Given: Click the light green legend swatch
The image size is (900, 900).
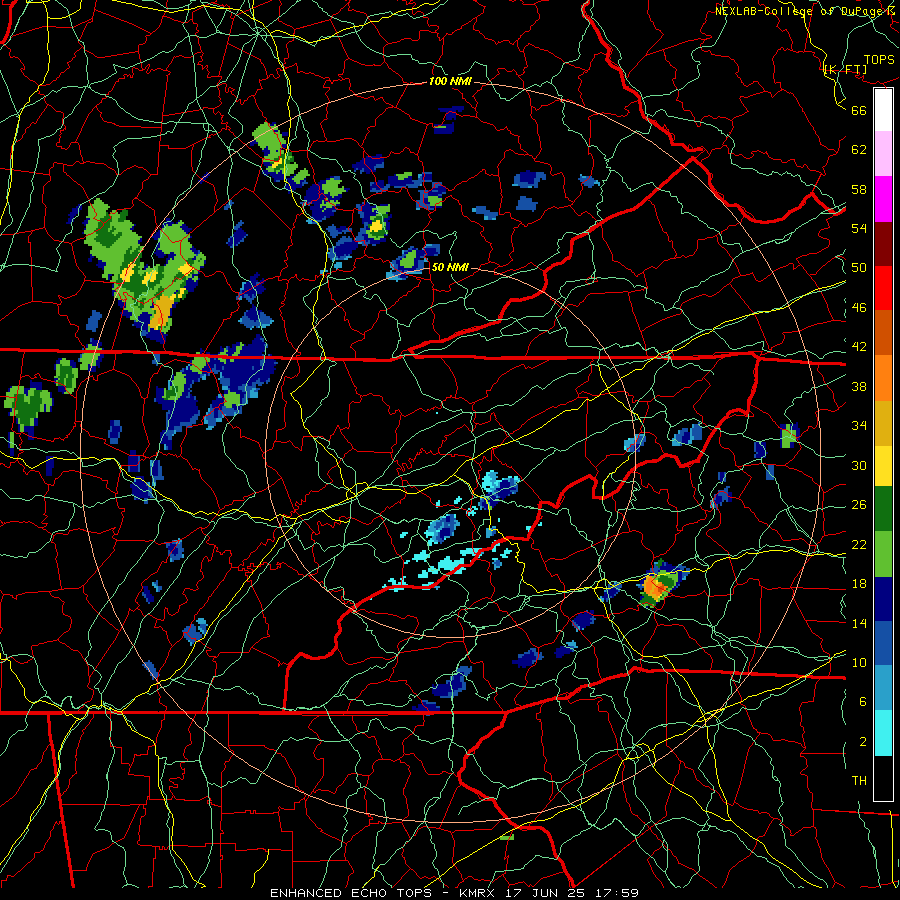Looking at the screenshot, I should coord(883,554).
